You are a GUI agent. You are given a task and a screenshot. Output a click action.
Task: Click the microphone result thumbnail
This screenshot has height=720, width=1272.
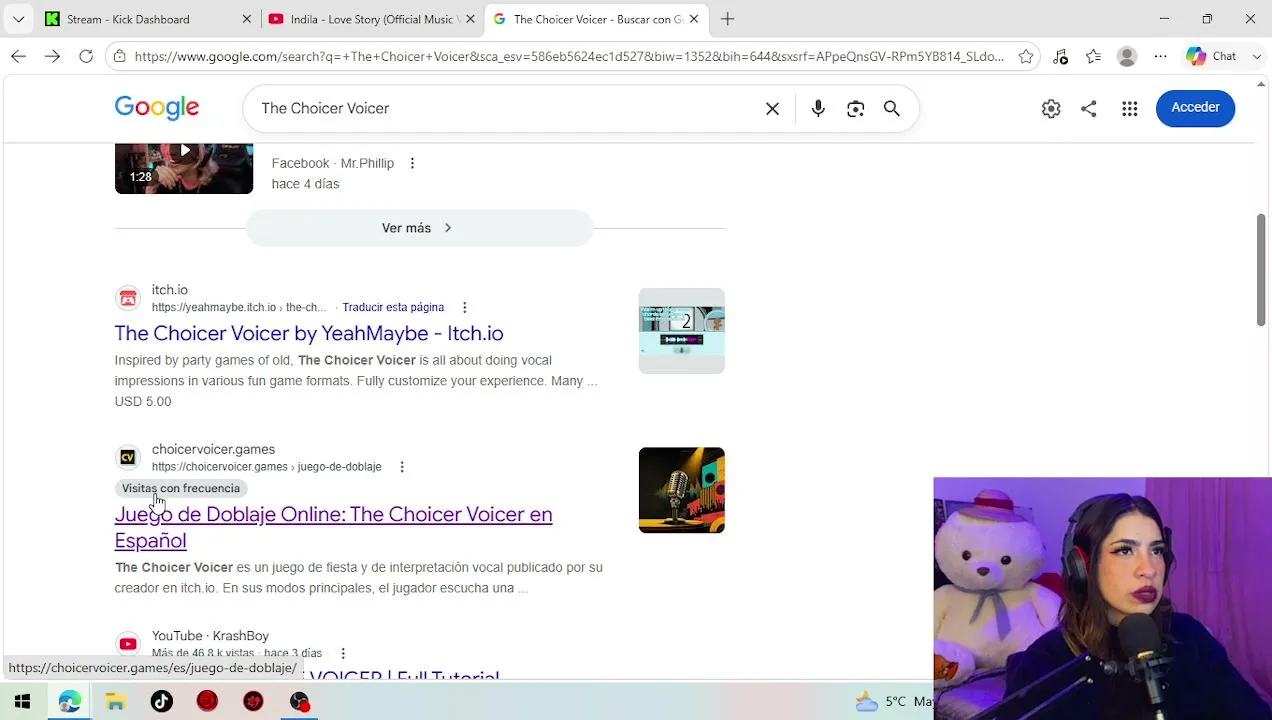pos(682,490)
